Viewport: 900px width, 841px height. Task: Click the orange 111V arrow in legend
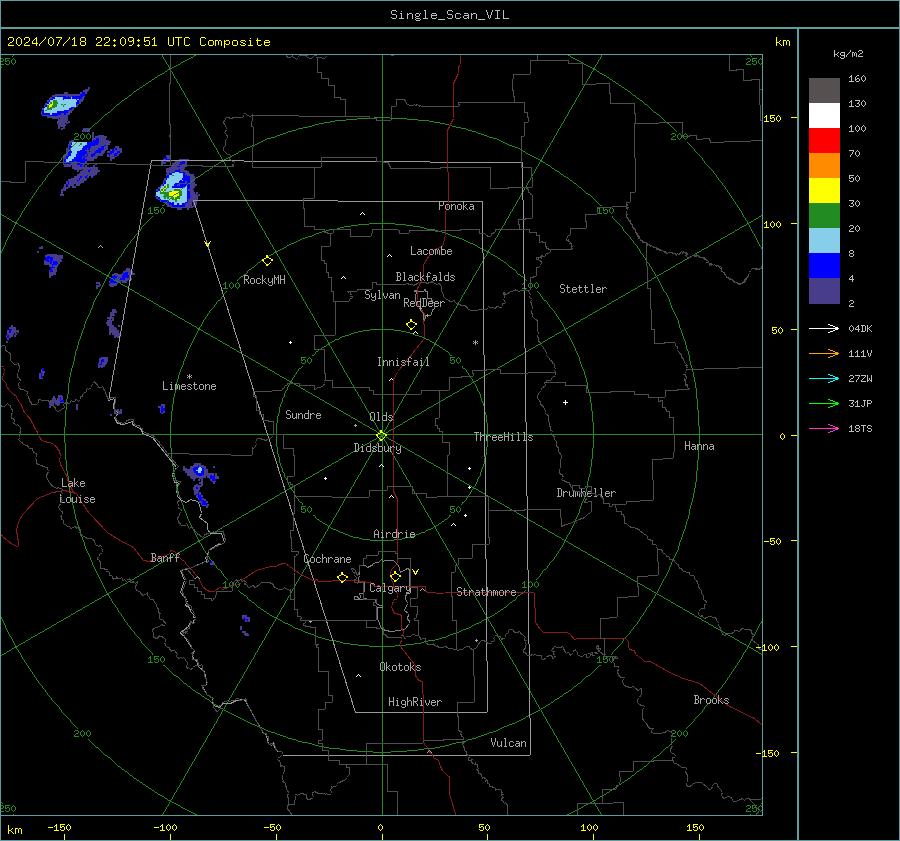click(824, 353)
